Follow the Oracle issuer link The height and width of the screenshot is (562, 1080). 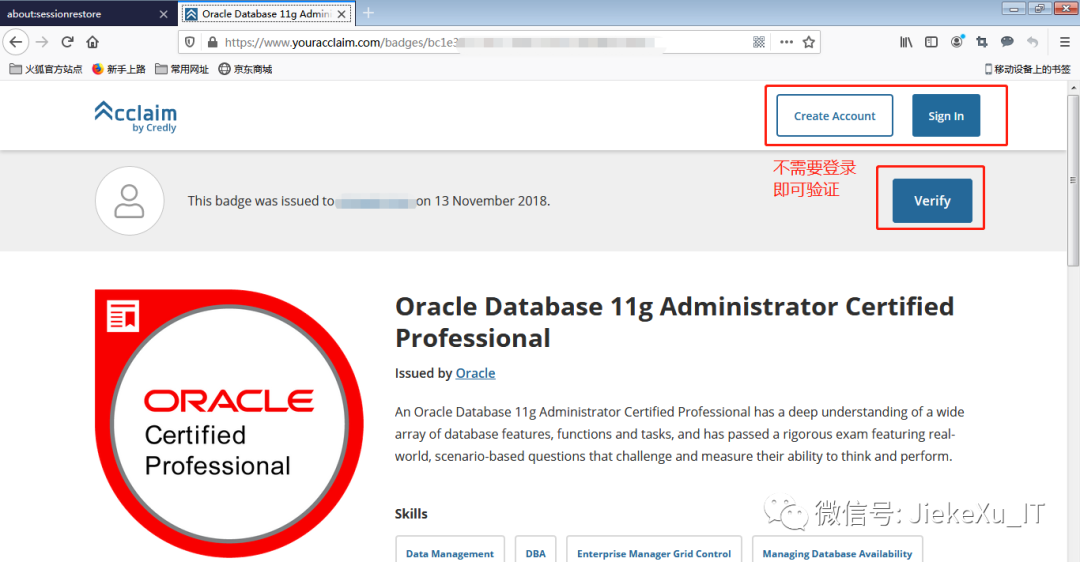point(475,373)
